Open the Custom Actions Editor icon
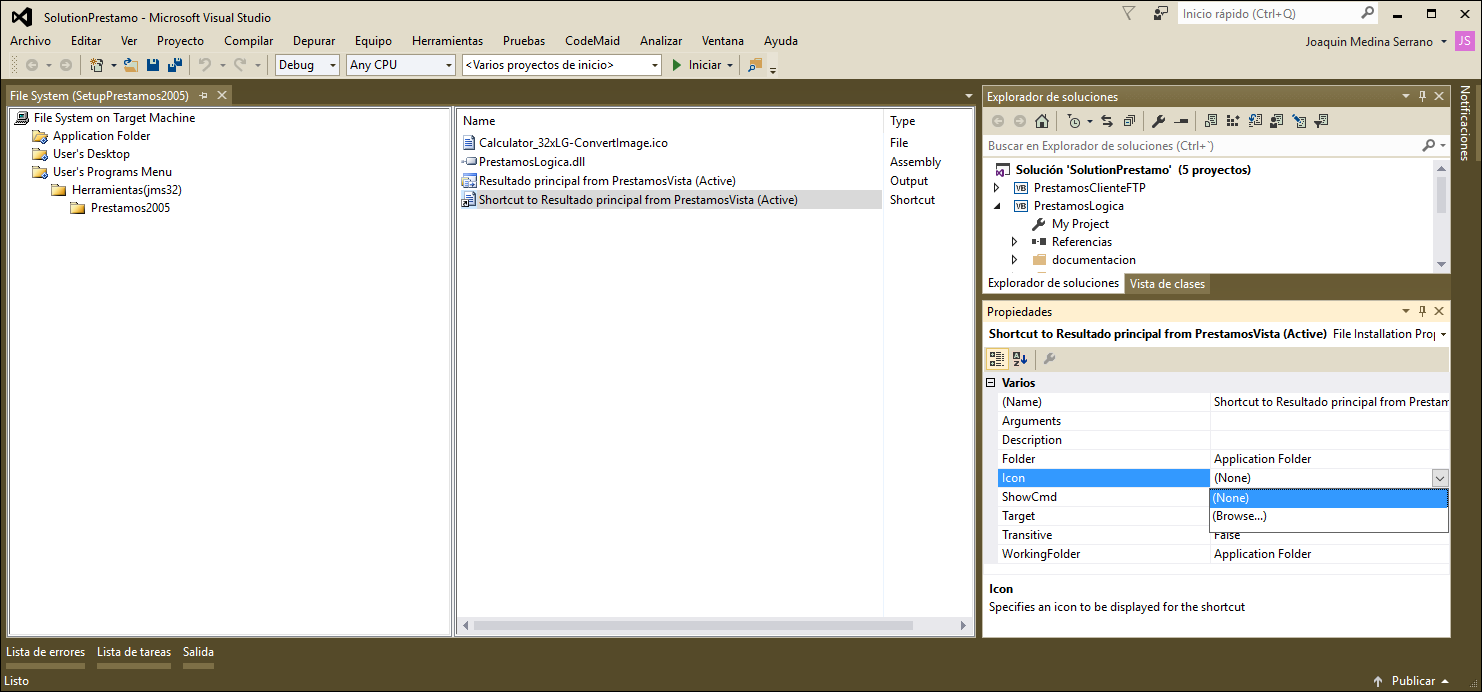 (1299, 121)
